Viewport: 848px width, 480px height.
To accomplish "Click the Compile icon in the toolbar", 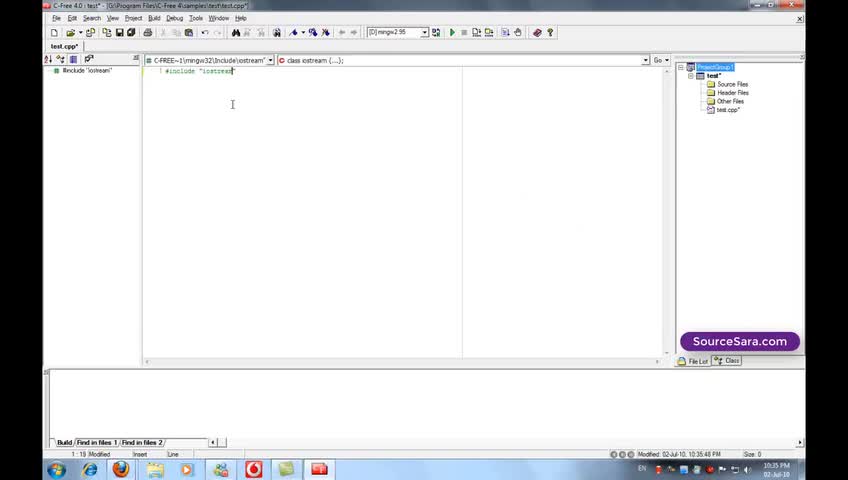I will [476, 32].
